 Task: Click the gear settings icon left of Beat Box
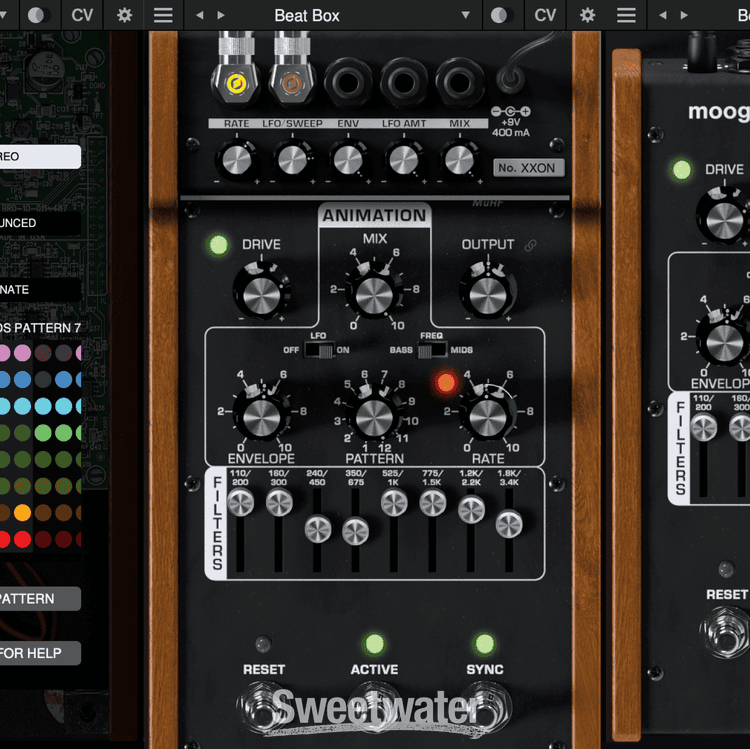pos(124,15)
